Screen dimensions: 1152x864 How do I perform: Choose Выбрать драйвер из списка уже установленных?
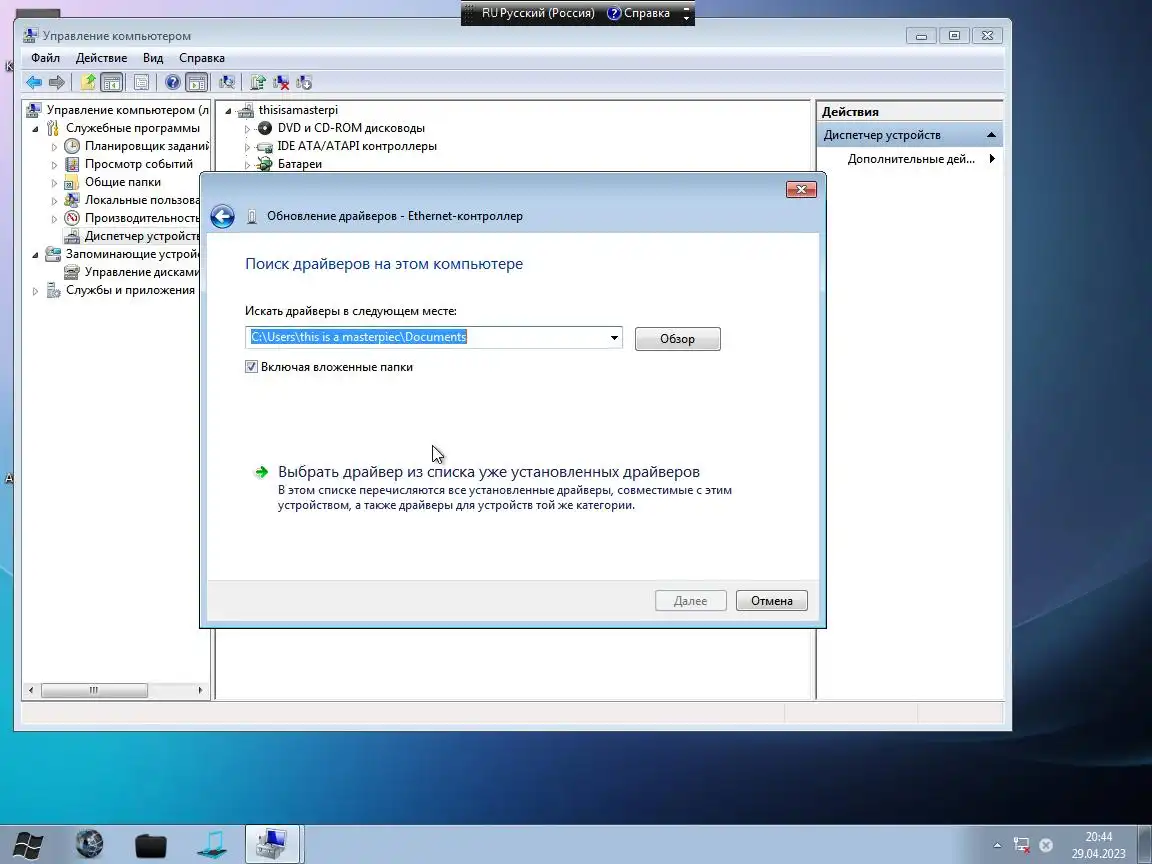(x=489, y=472)
